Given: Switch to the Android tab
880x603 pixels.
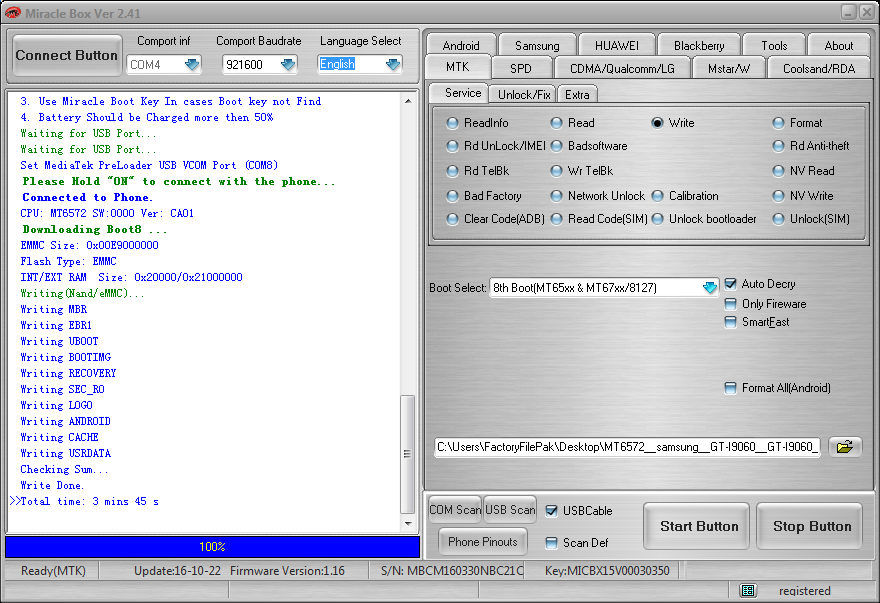Looking at the screenshot, I should pos(461,45).
